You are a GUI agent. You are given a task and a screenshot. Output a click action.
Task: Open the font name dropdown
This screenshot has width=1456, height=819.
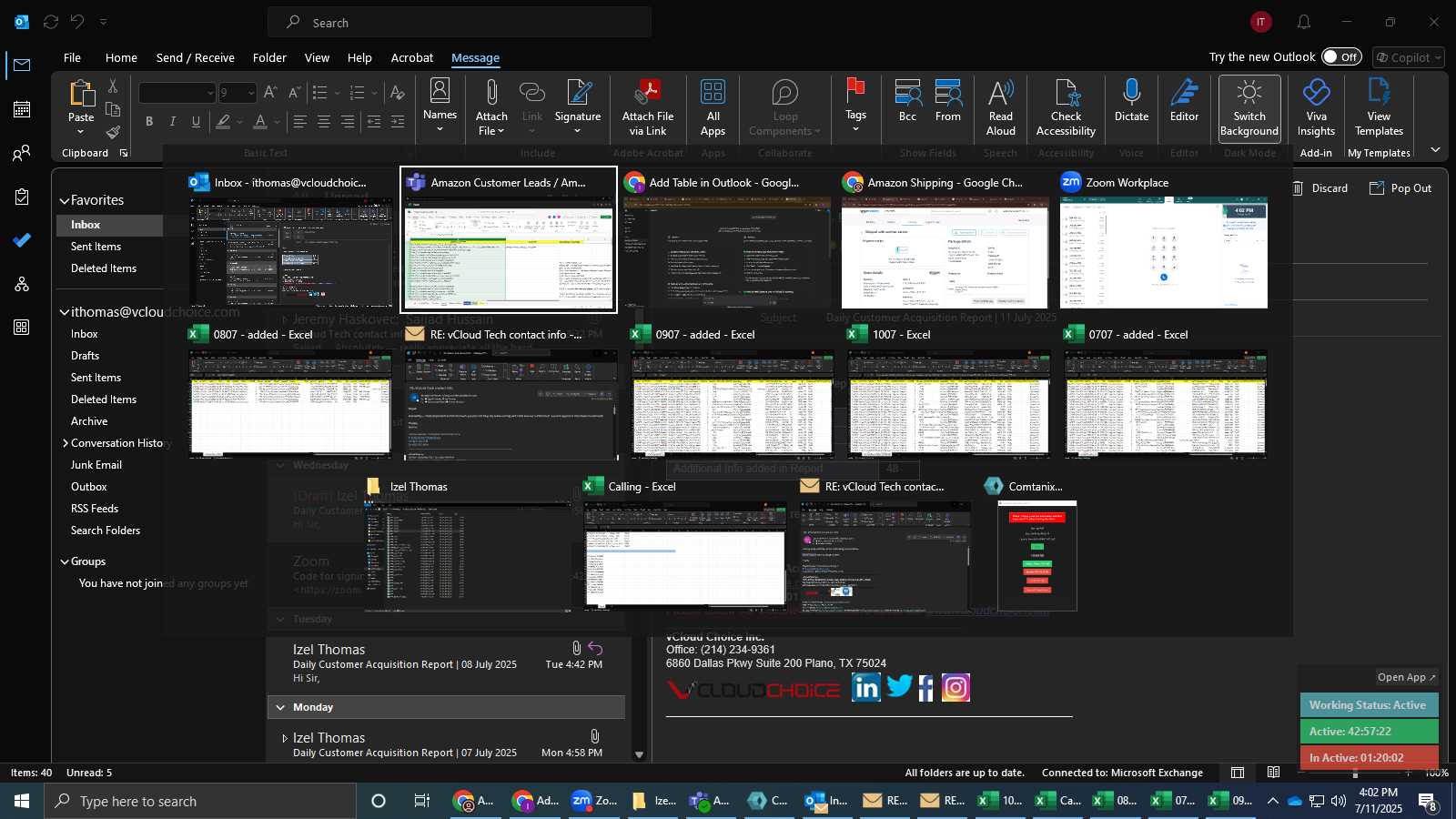point(210,93)
